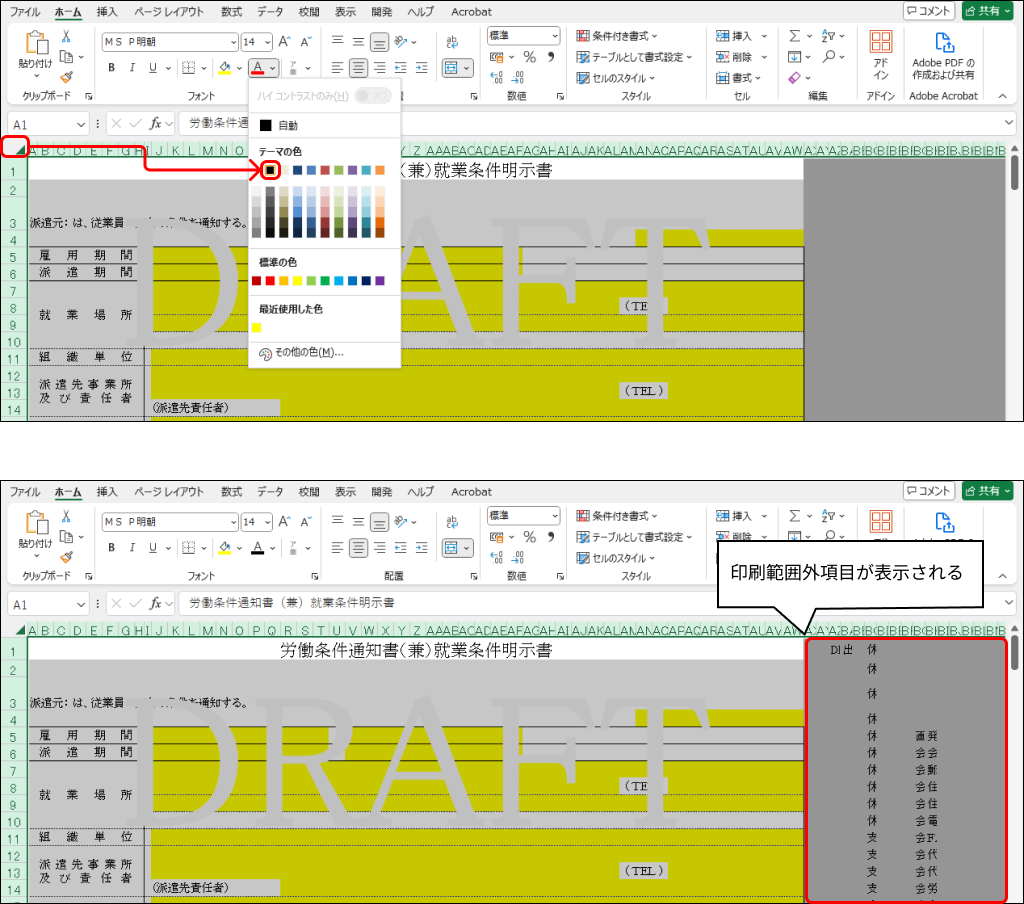Click decrease font size icon in lower window
The width and height of the screenshot is (1024, 904).
[x=306, y=522]
